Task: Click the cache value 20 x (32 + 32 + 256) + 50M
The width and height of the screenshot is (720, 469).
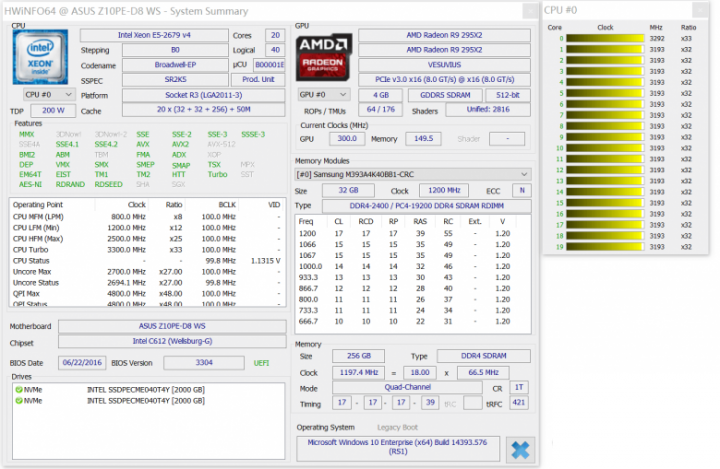Action: (x=203, y=109)
